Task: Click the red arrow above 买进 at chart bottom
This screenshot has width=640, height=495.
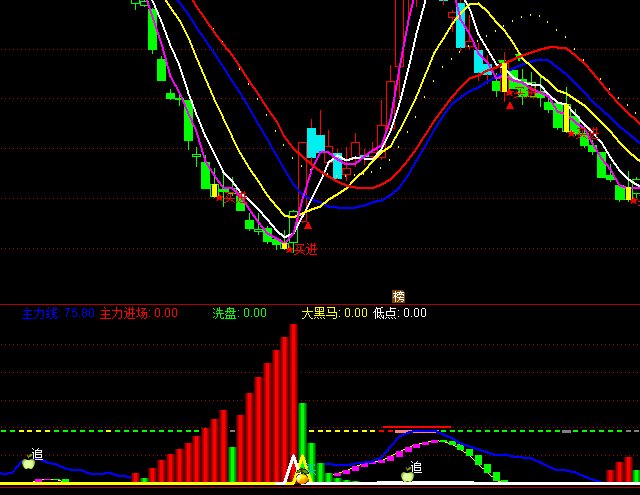Action: pyautogui.click(x=307, y=225)
